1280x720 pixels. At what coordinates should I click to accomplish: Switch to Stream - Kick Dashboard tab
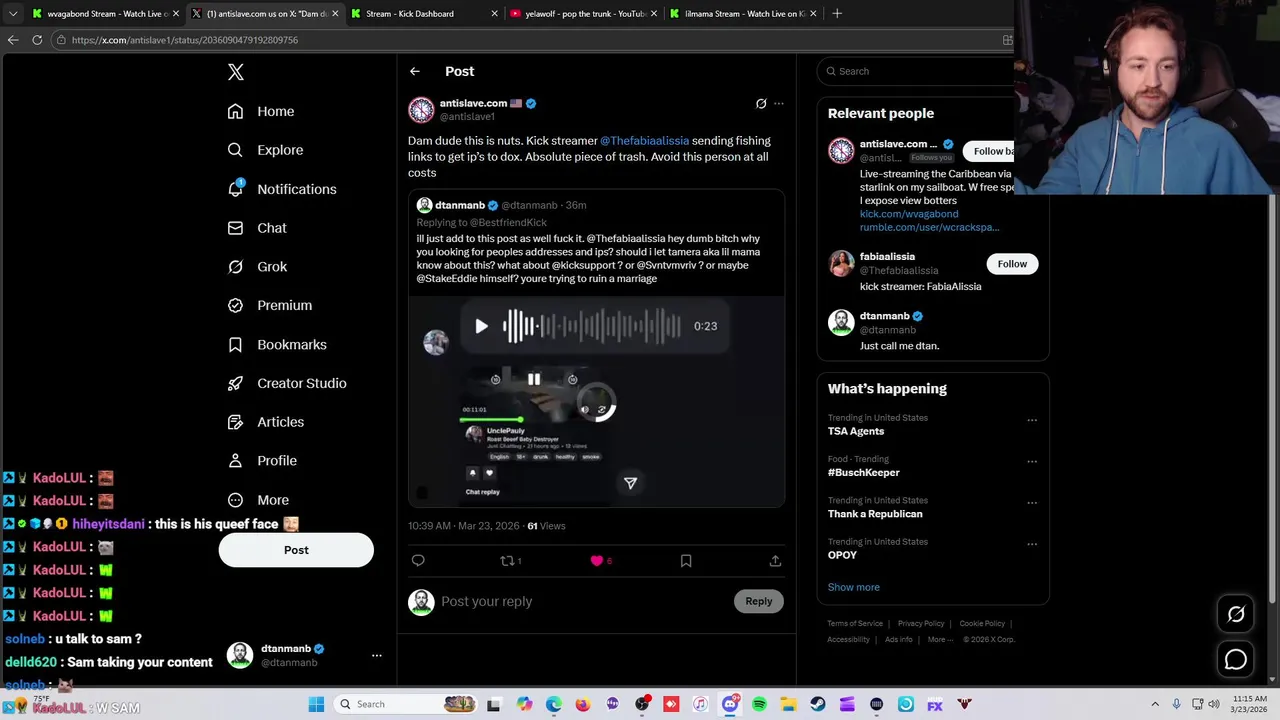coord(423,14)
